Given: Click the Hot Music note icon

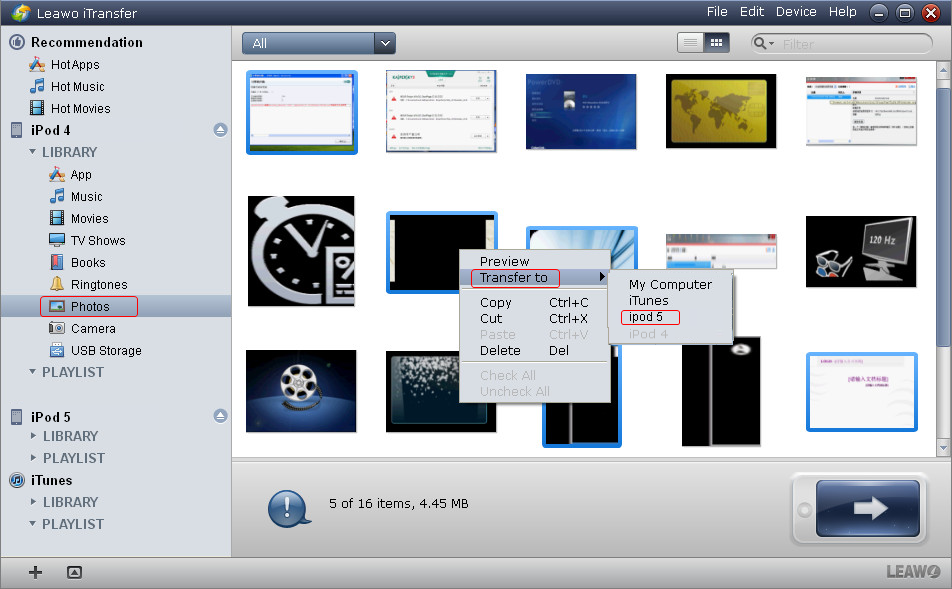Looking at the screenshot, I should [x=37, y=86].
